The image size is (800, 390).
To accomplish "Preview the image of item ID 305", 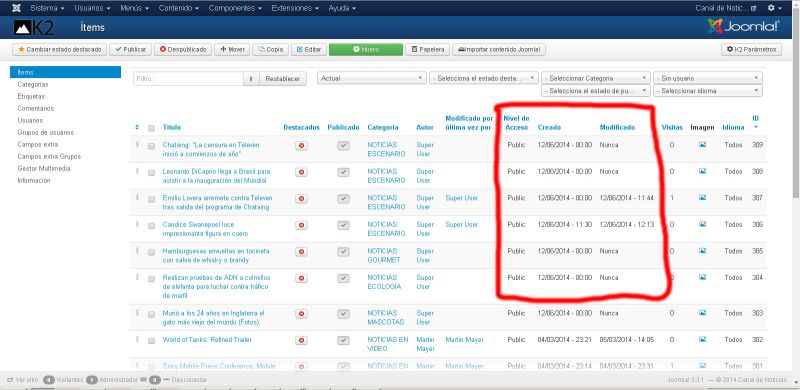I will [702, 251].
